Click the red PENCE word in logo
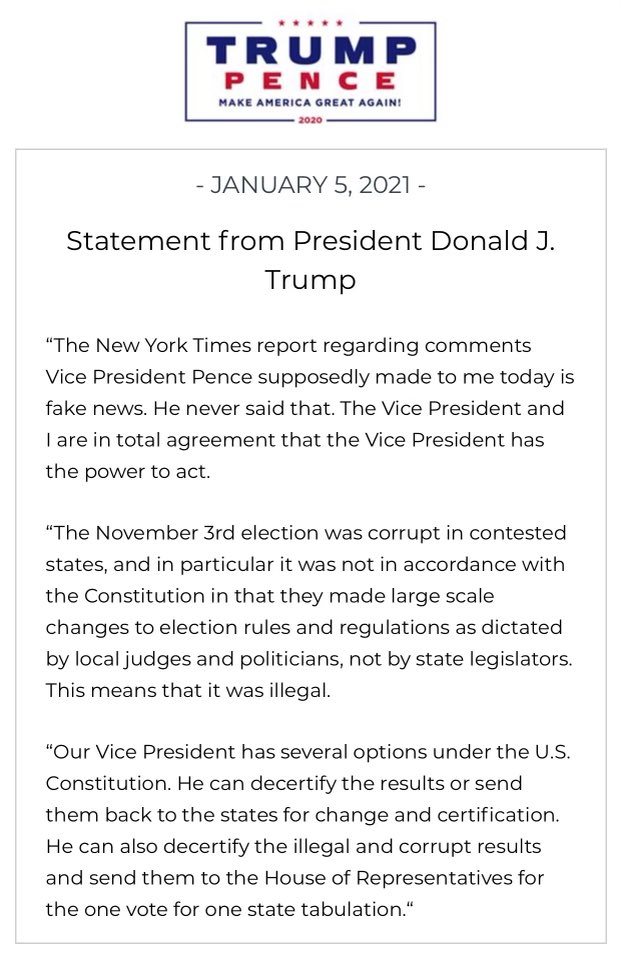The height and width of the screenshot is (964, 621). pyautogui.click(x=310, y=80)
